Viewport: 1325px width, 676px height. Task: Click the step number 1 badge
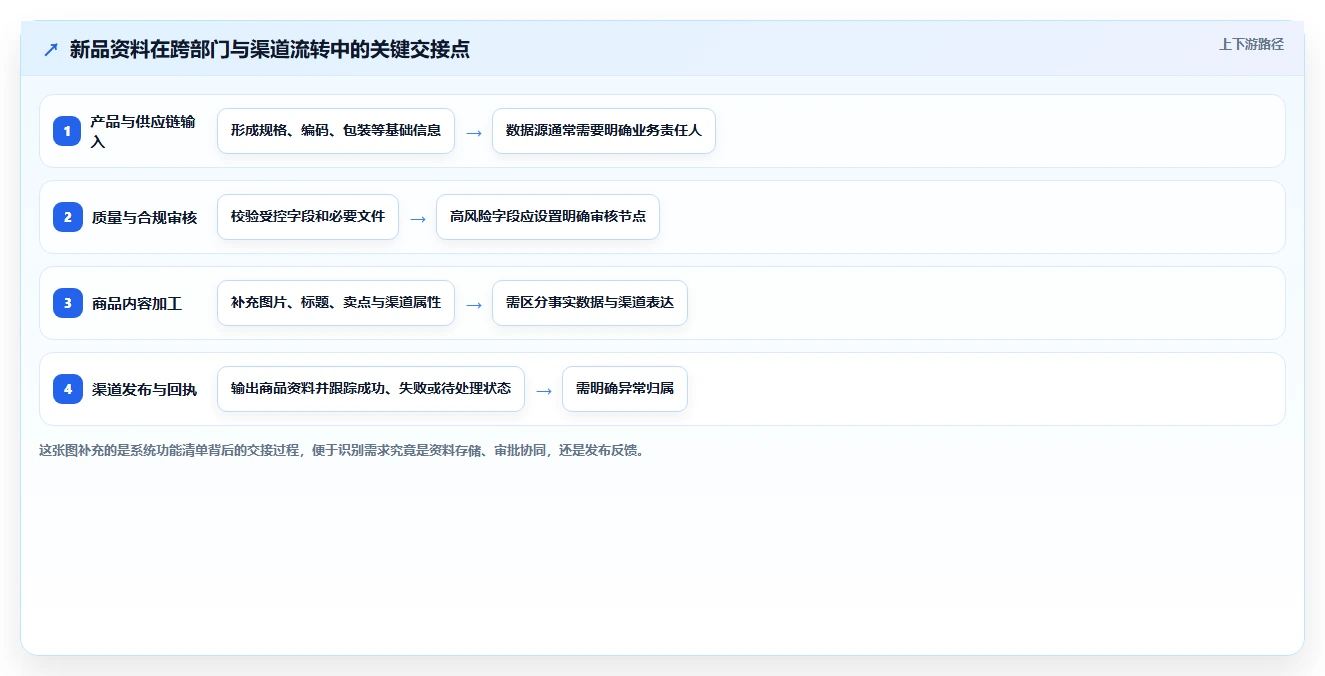[x=68, y=131]
